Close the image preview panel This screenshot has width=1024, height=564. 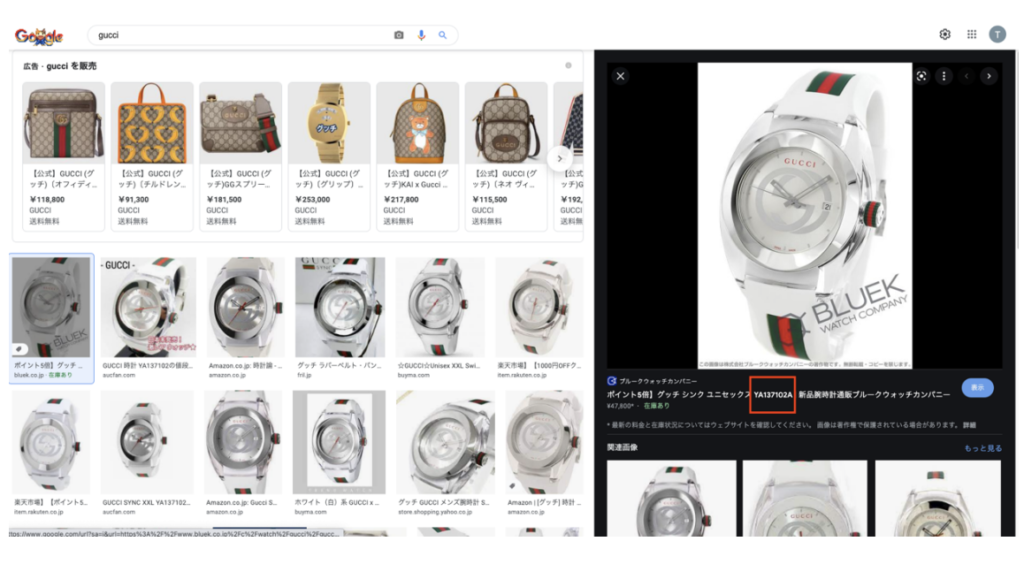point(620,76)
